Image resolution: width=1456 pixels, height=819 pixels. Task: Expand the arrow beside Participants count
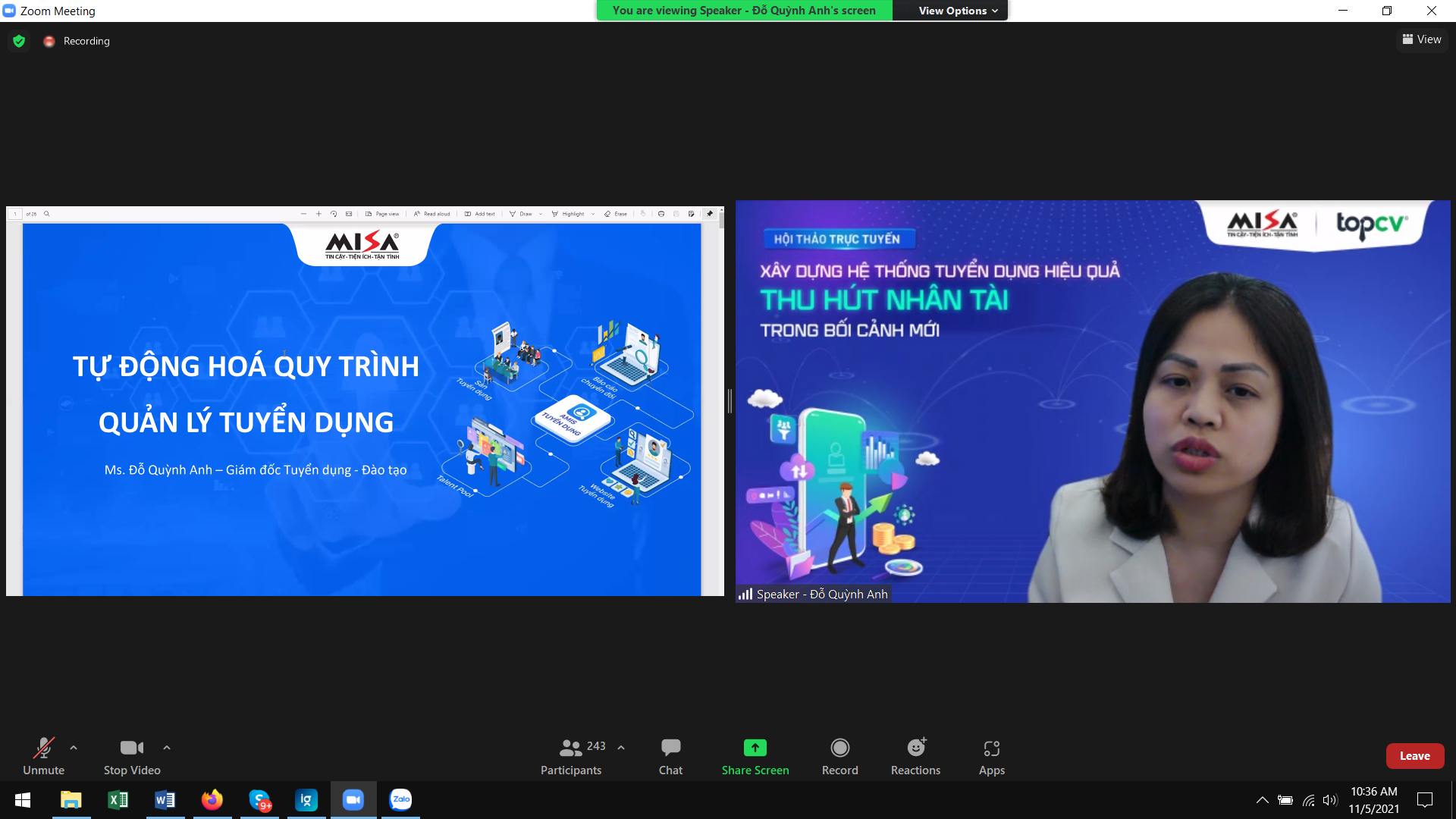tap(621, 748)
